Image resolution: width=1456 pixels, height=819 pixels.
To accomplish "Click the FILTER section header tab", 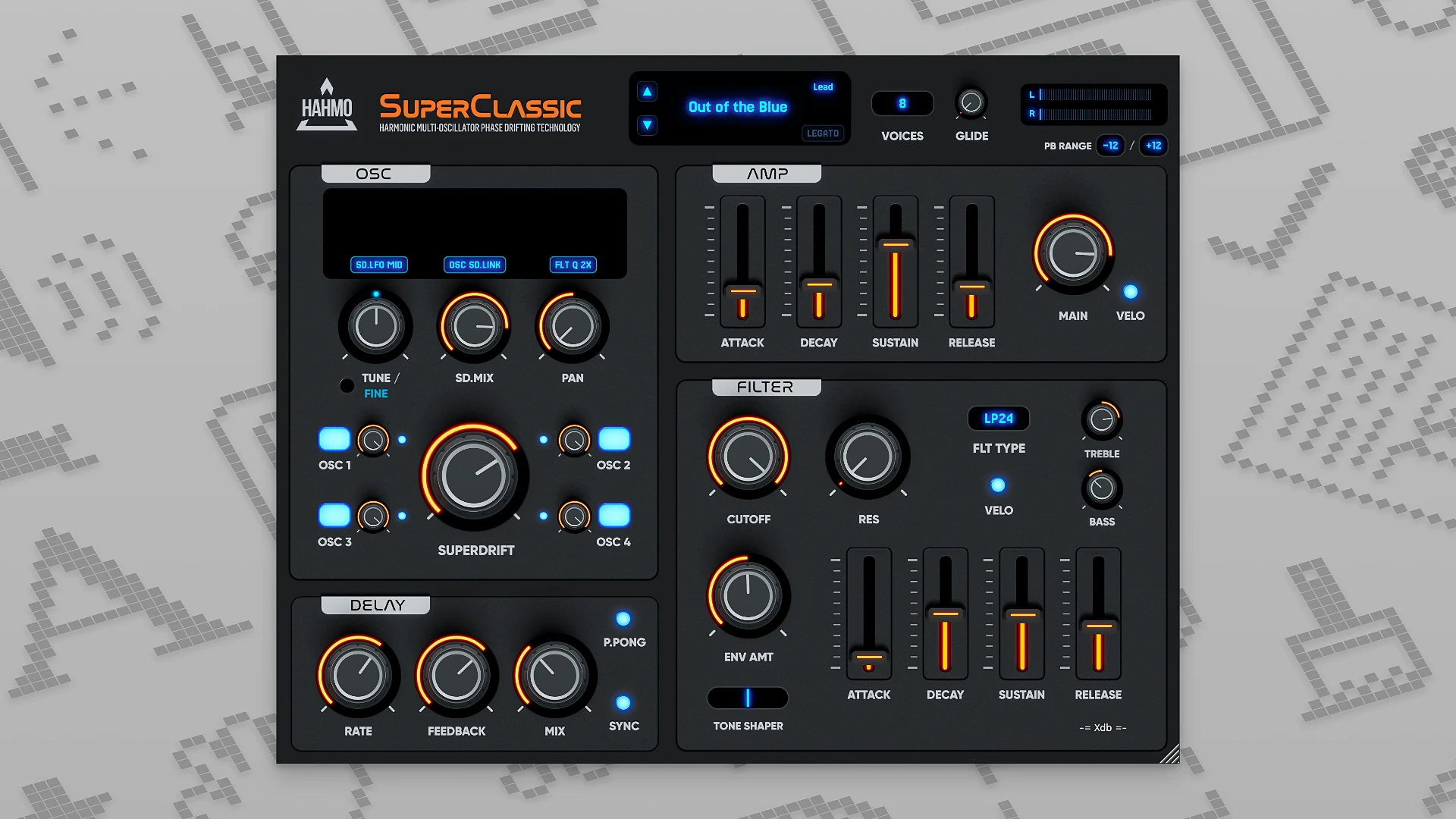I will click(766, 387).
